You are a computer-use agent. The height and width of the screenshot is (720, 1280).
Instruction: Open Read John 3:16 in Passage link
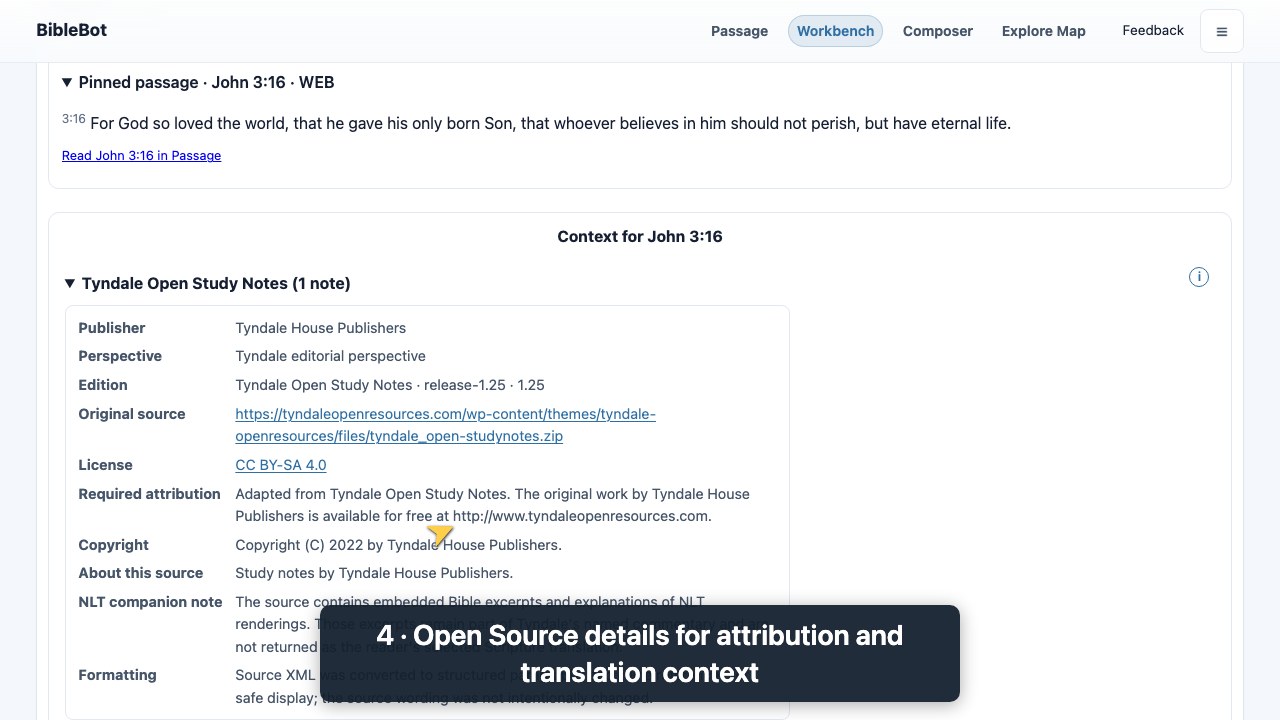[x=141, y=155]
